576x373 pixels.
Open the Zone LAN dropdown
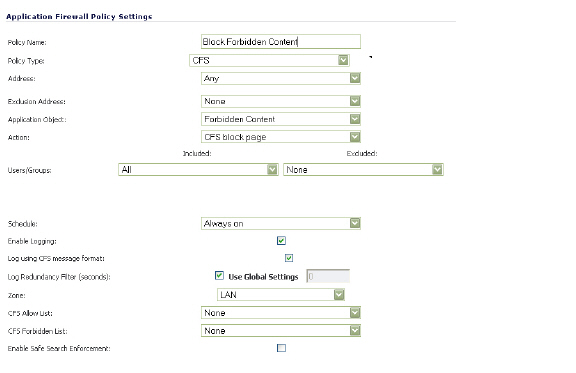point(281,295)
